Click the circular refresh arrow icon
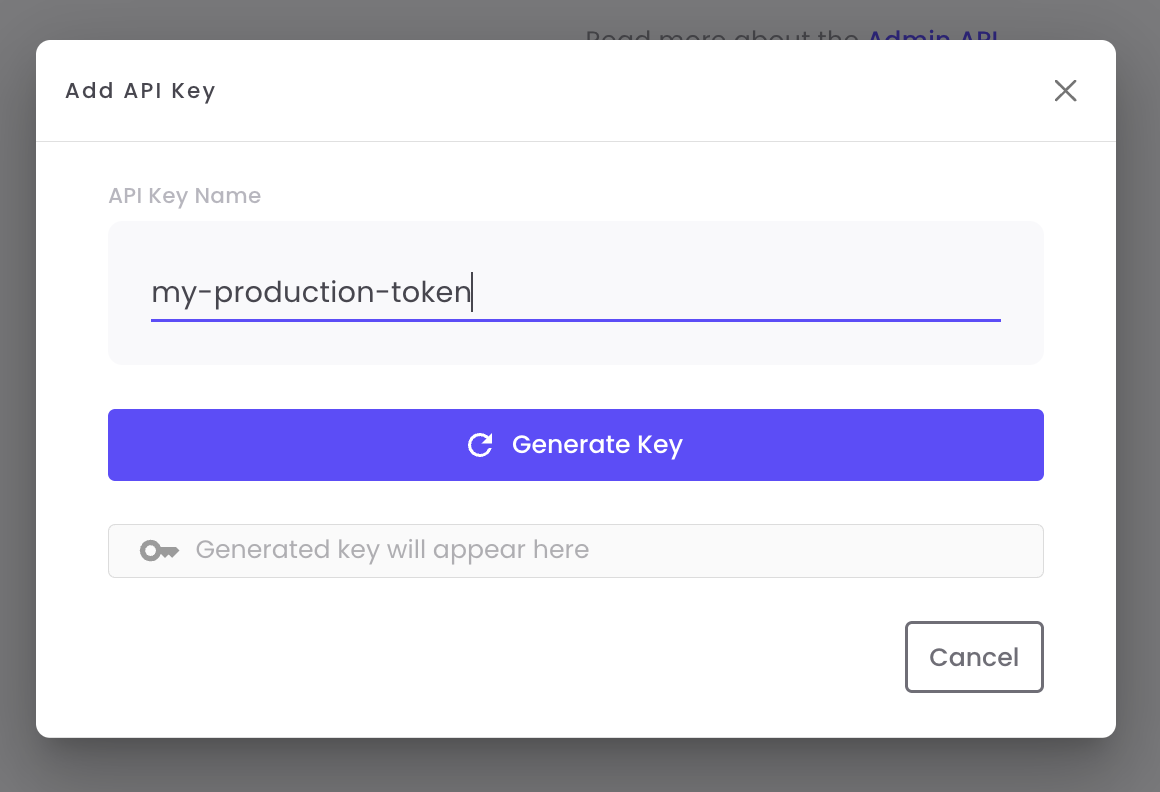This screenshot has width=1160, height=792. [x=480, y=445]
